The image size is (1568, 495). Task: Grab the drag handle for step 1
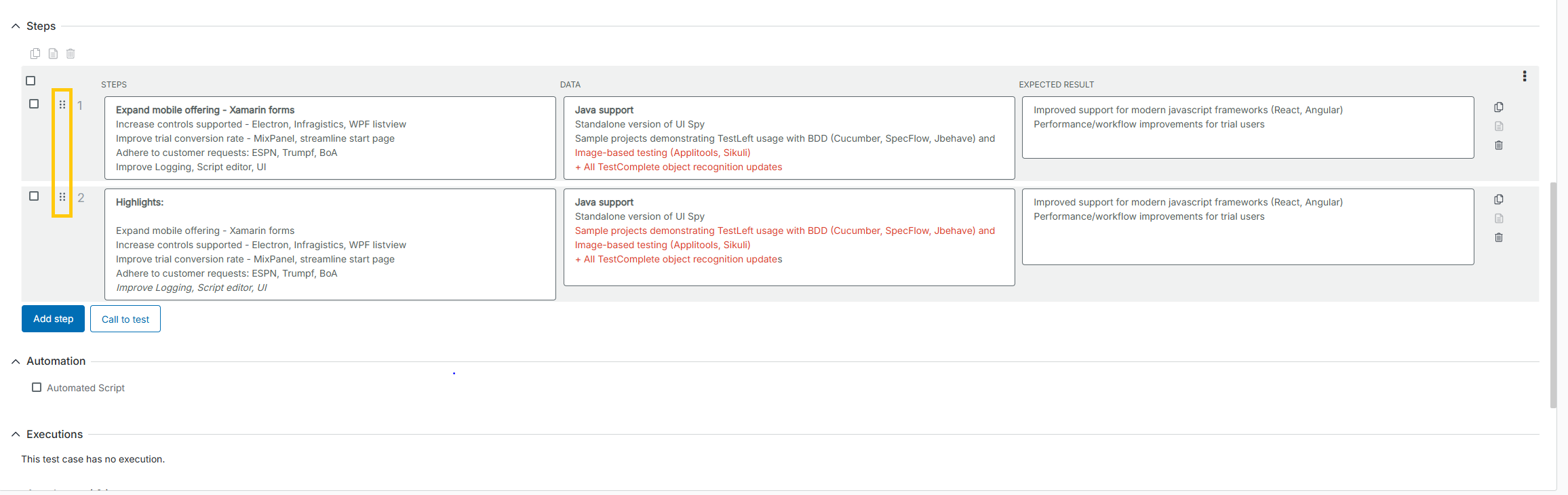click(x=62, y=104)
